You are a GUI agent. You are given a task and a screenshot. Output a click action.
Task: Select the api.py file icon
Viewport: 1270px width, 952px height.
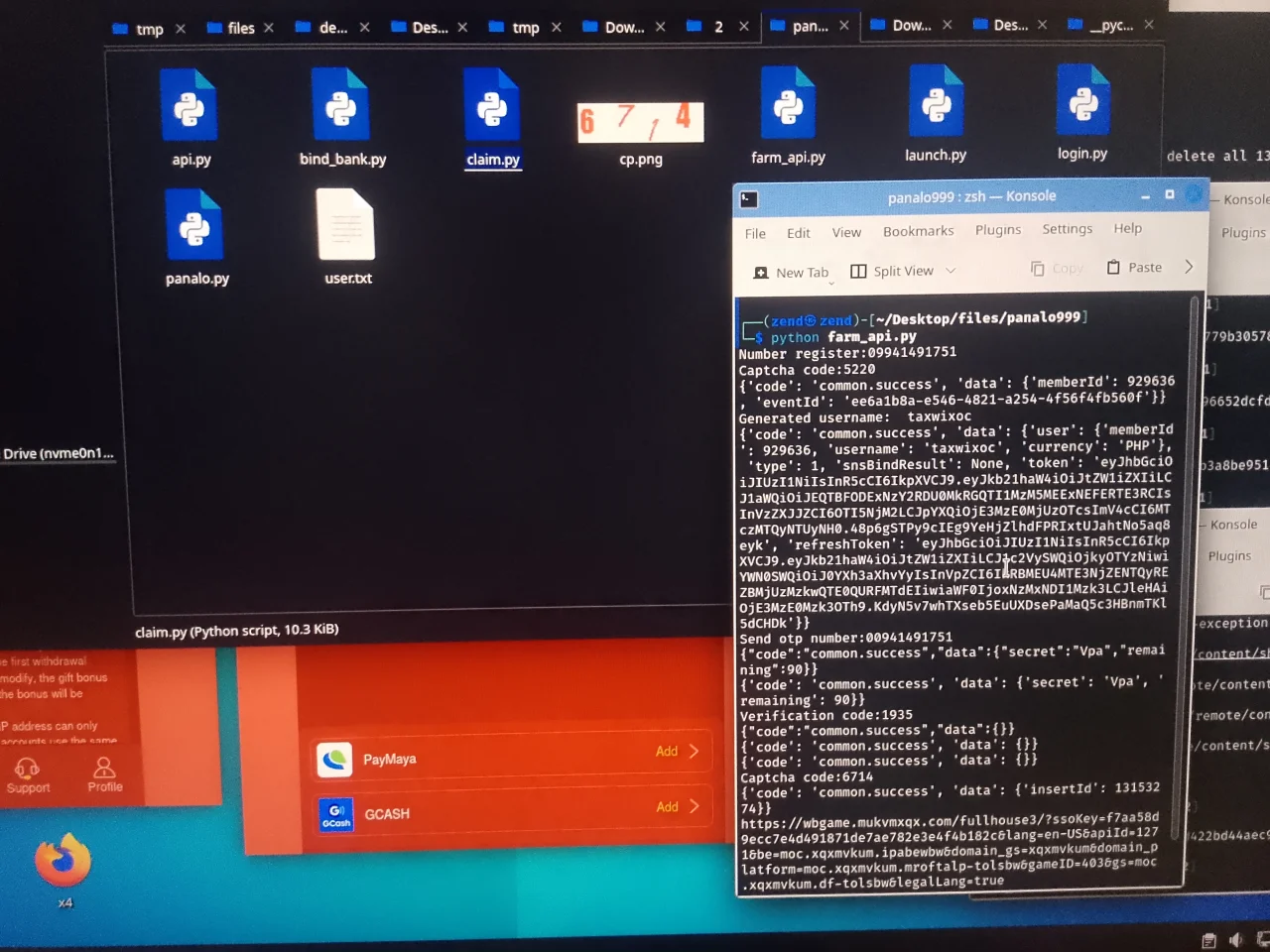[189, 105]
